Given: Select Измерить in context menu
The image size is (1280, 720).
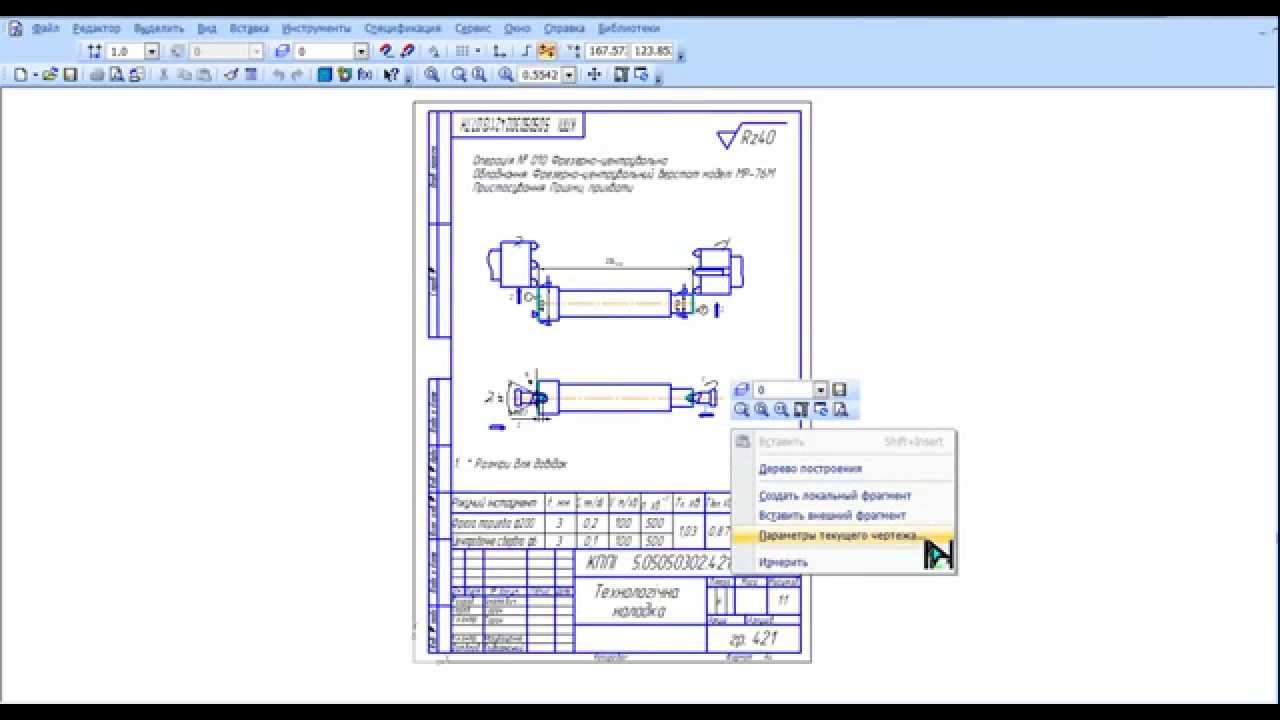Looking at the screenshot, I should 783,562.
